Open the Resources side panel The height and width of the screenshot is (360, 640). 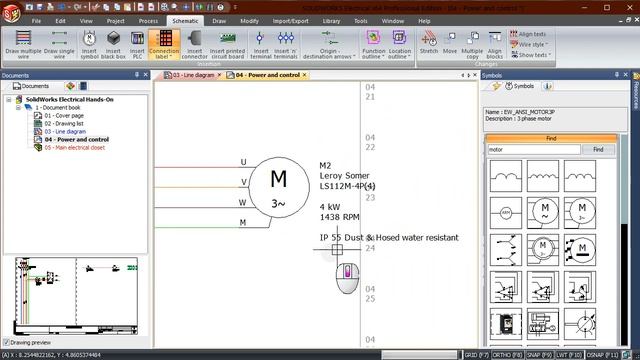pos(636,92)
